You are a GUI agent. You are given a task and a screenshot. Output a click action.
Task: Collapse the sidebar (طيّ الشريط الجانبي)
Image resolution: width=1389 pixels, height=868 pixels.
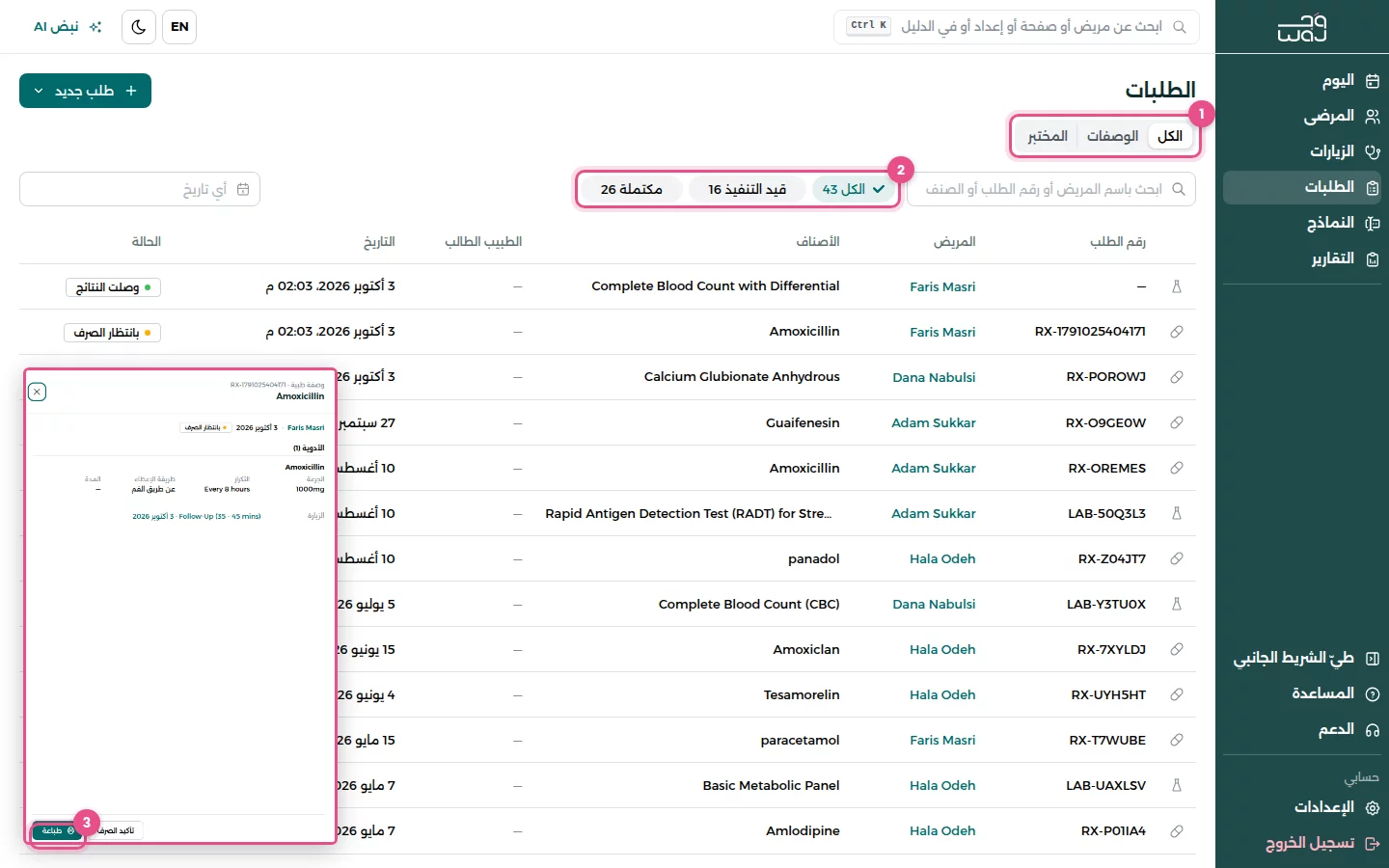click(1302, 658)
